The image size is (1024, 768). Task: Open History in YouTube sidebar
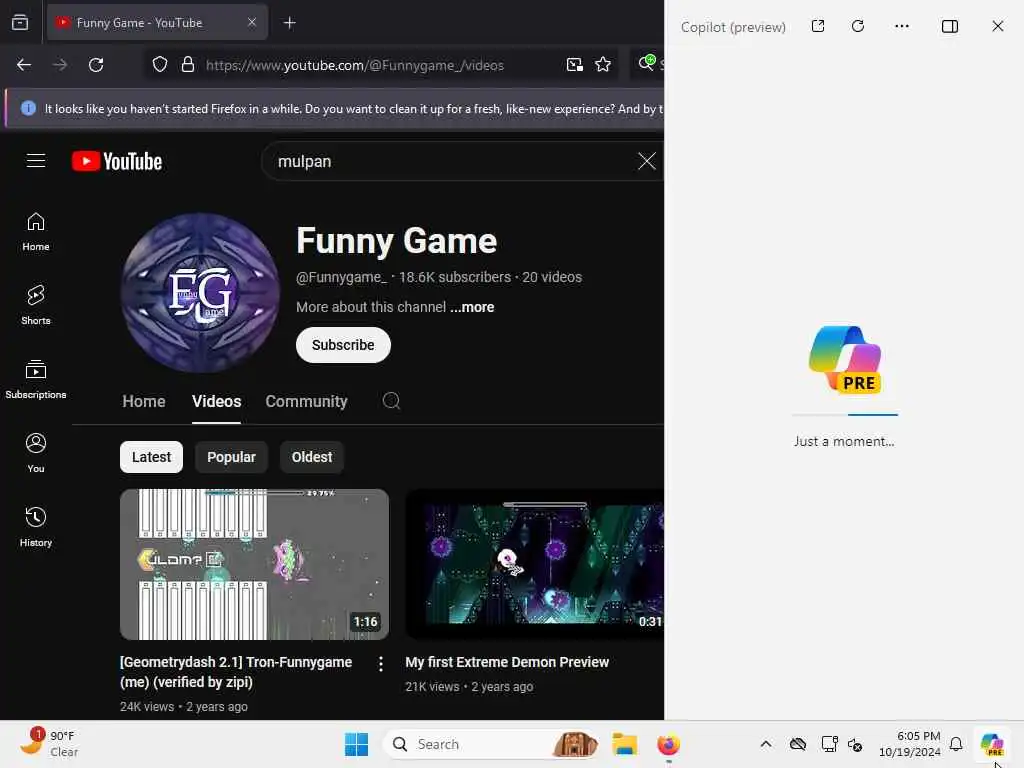(36, 526)
